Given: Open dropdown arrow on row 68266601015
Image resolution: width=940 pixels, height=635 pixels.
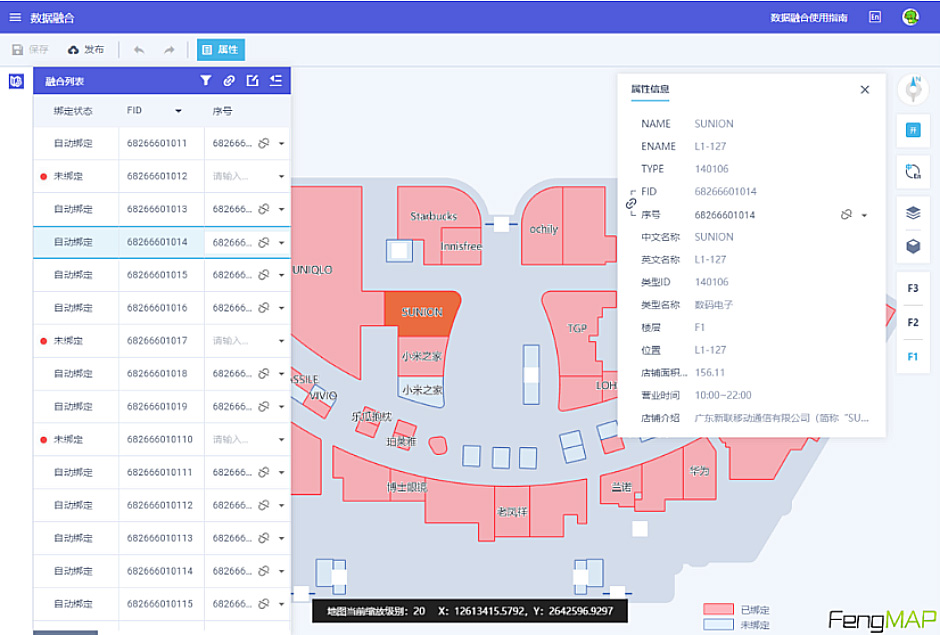Looking at the screenshot, I should point(279,275).
